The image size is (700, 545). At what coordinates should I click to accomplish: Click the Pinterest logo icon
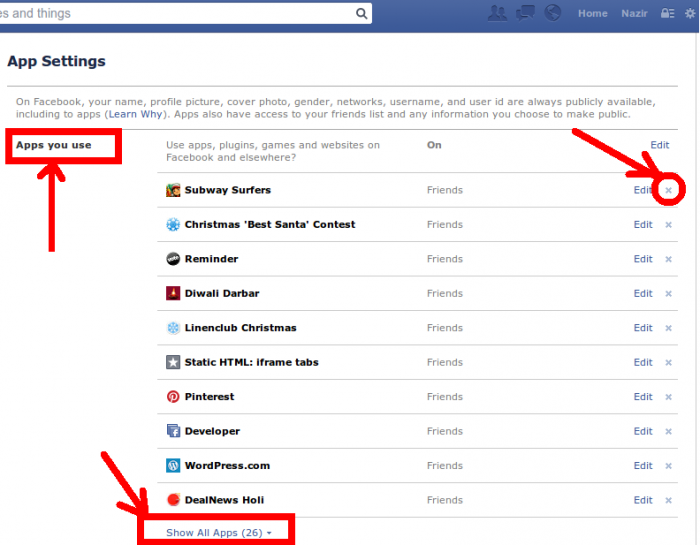click(x=173, y=396)
